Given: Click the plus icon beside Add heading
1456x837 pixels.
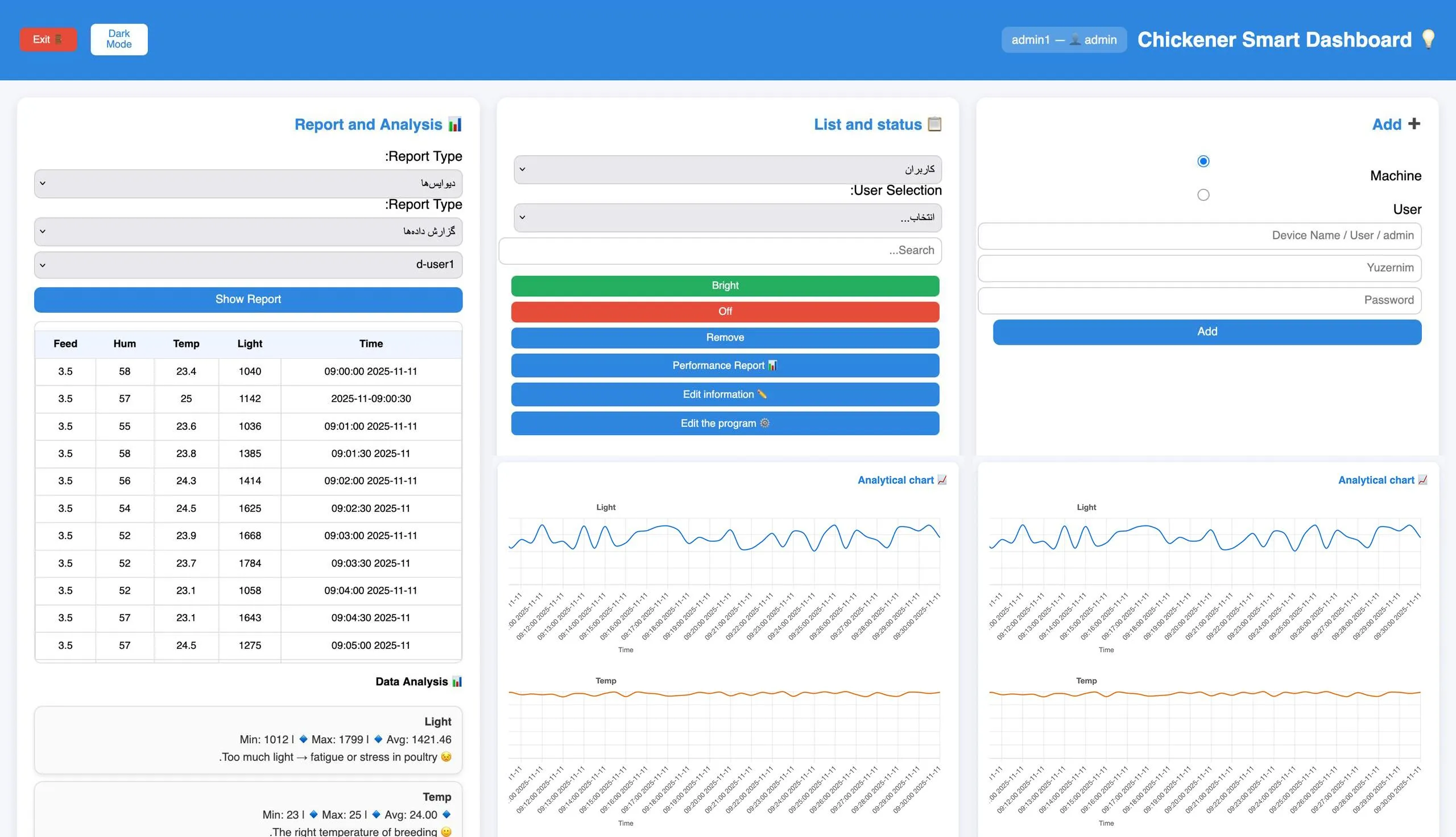Looking at the screenshot, I should [1414, 123].
